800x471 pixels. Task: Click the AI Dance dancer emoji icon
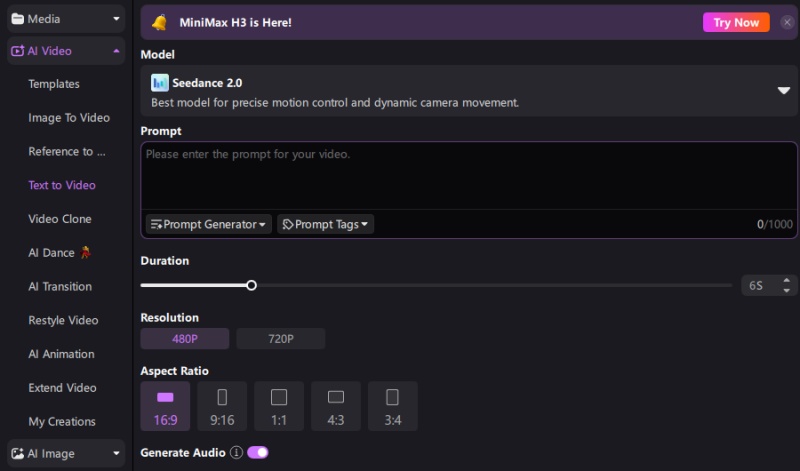[x=86, y=253]
